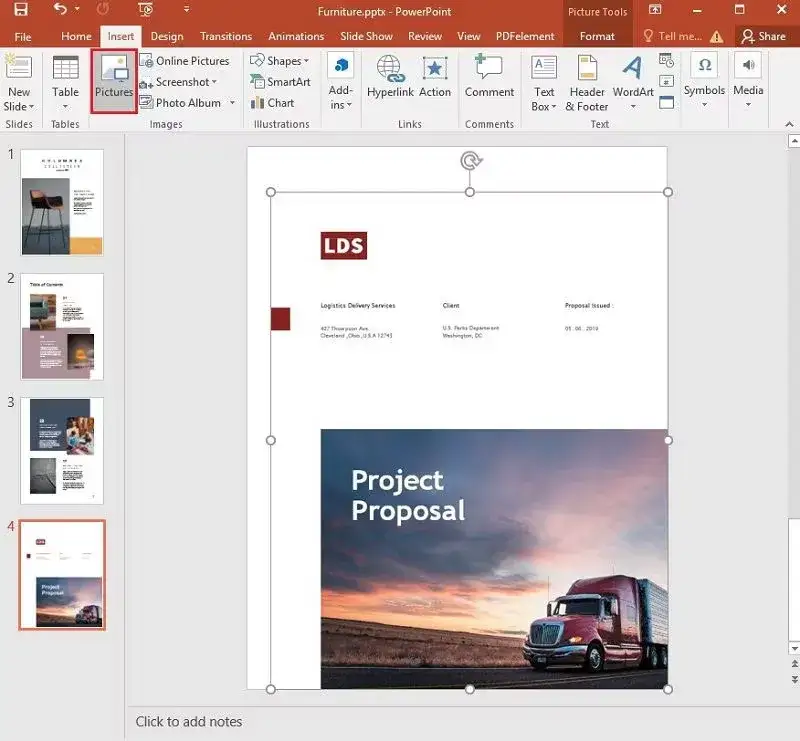Click the 'Logistics Delivery Services' text
This screenshot has height=741, width=800.
pyautogui.click(x=358, y=305)
